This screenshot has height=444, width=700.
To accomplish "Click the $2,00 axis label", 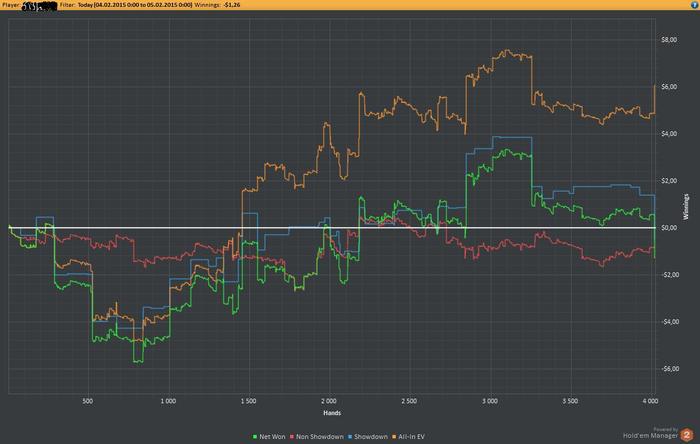I will [669, 181].
